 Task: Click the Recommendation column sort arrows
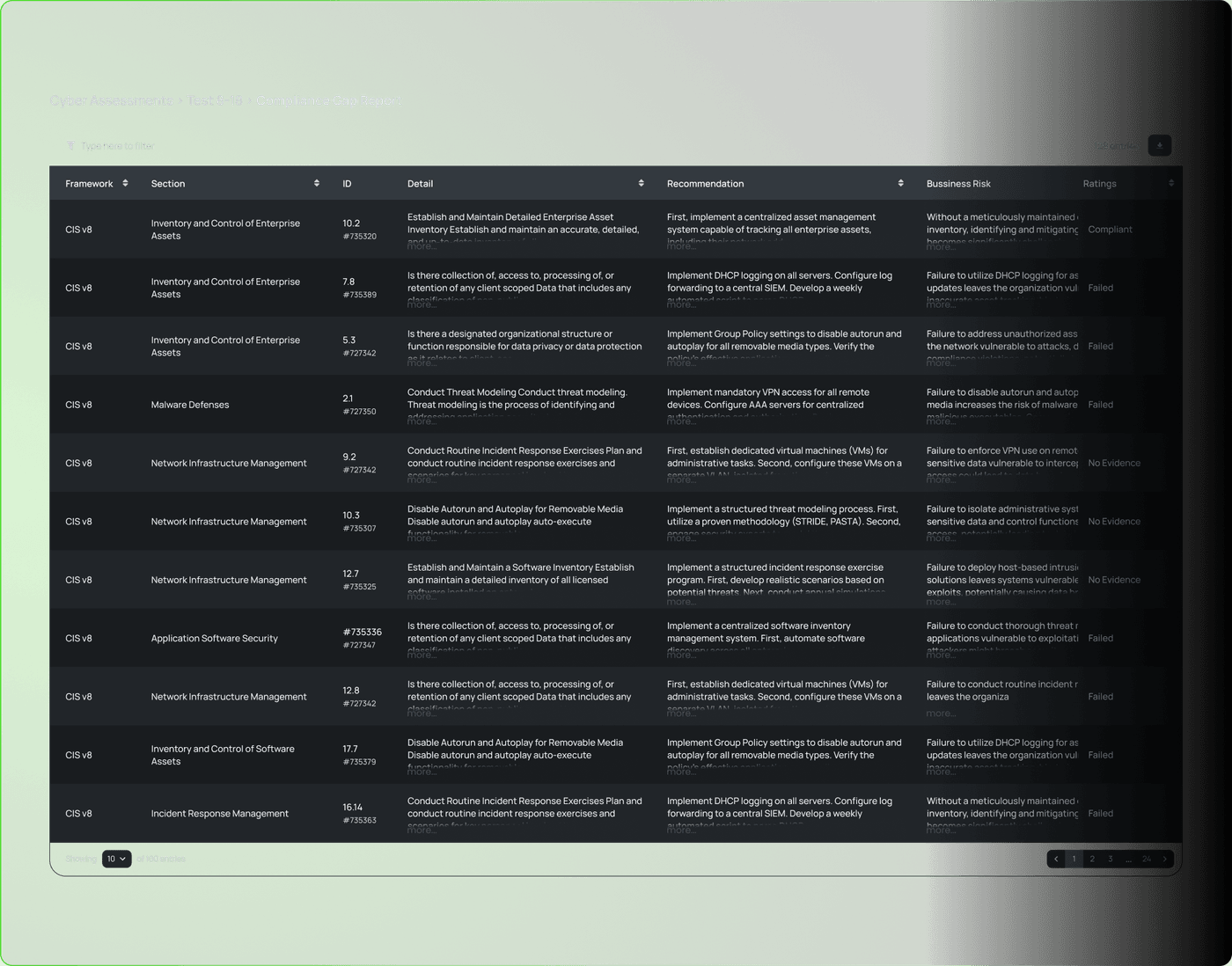pos(900,183)
